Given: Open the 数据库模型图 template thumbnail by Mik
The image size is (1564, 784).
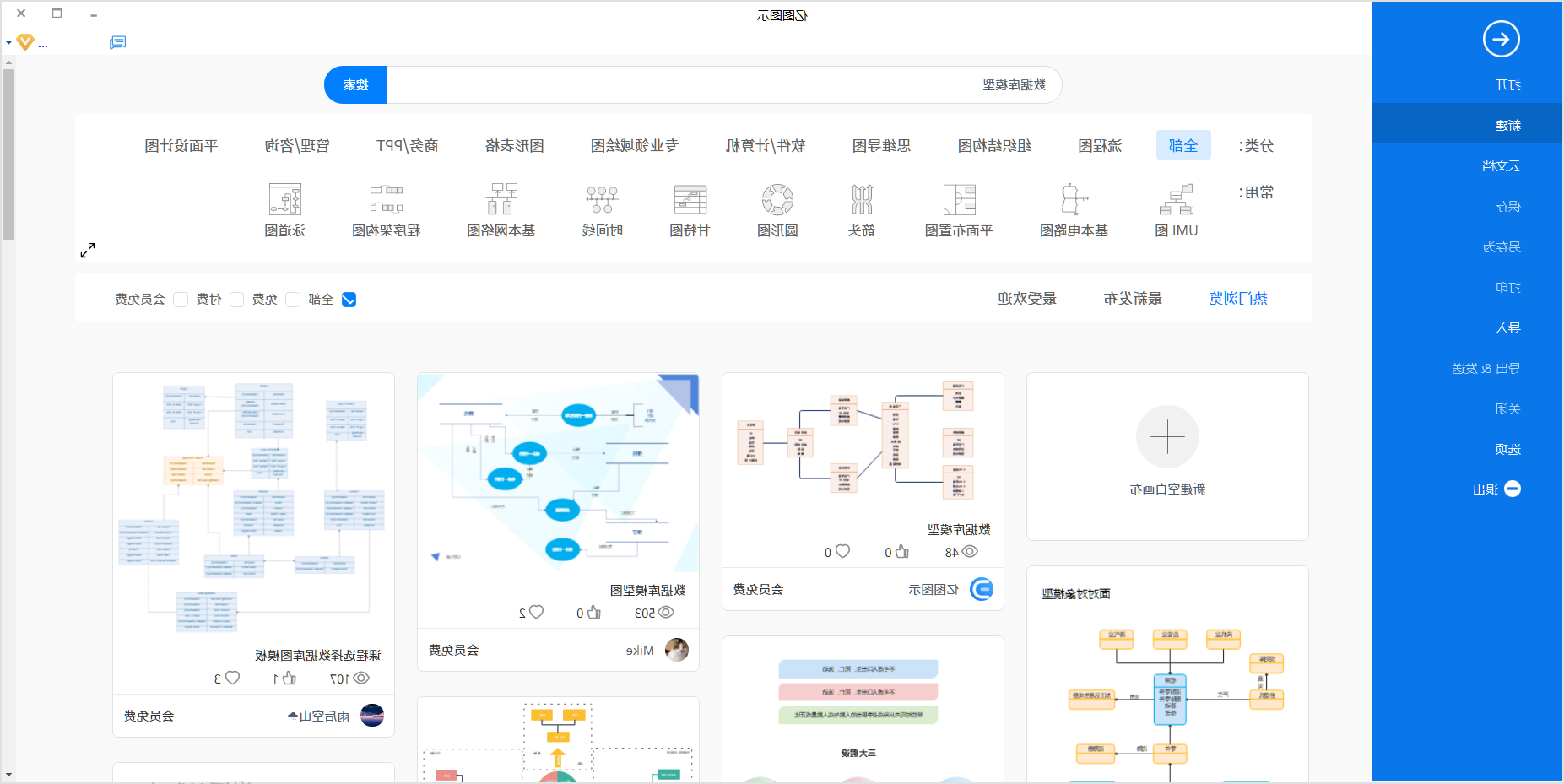Looking at the screenshot, I should coord(558,474).
